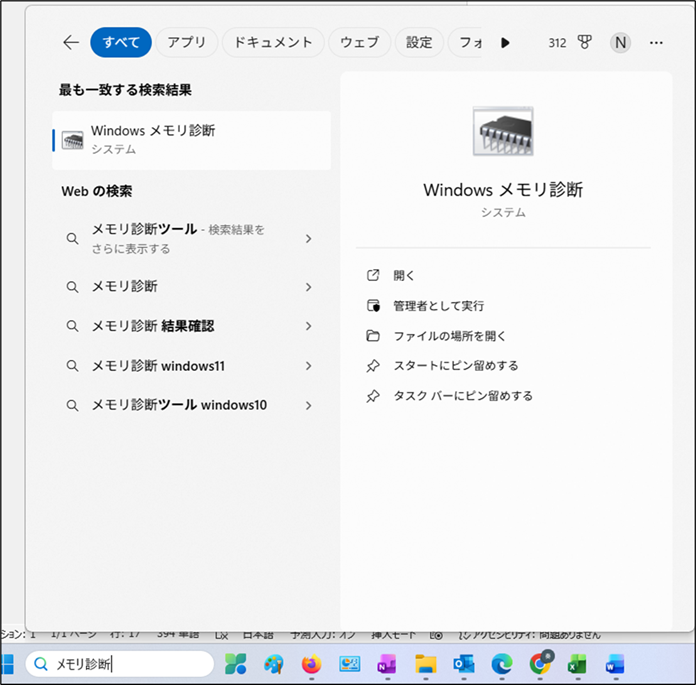Show more filter tabs with arrow
The height and width of the screenshot is (685, 696).
click(505, 43)
